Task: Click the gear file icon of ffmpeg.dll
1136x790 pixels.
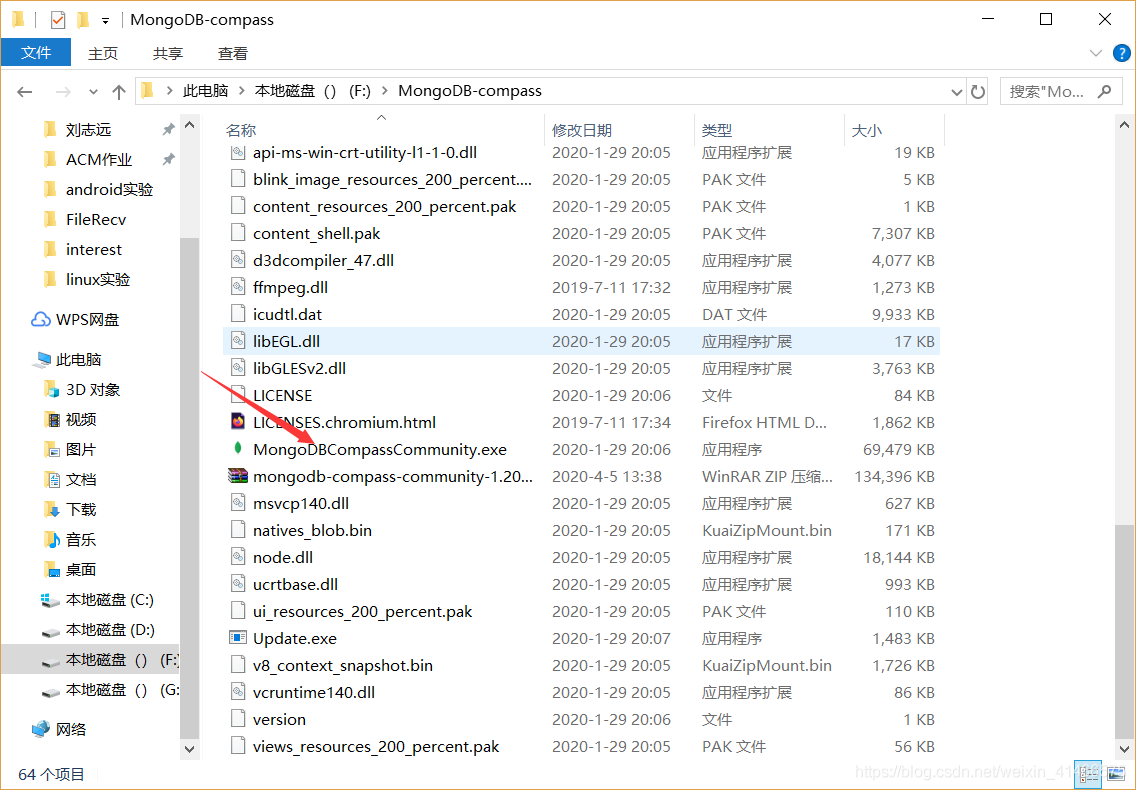Action: pos(238,287)
